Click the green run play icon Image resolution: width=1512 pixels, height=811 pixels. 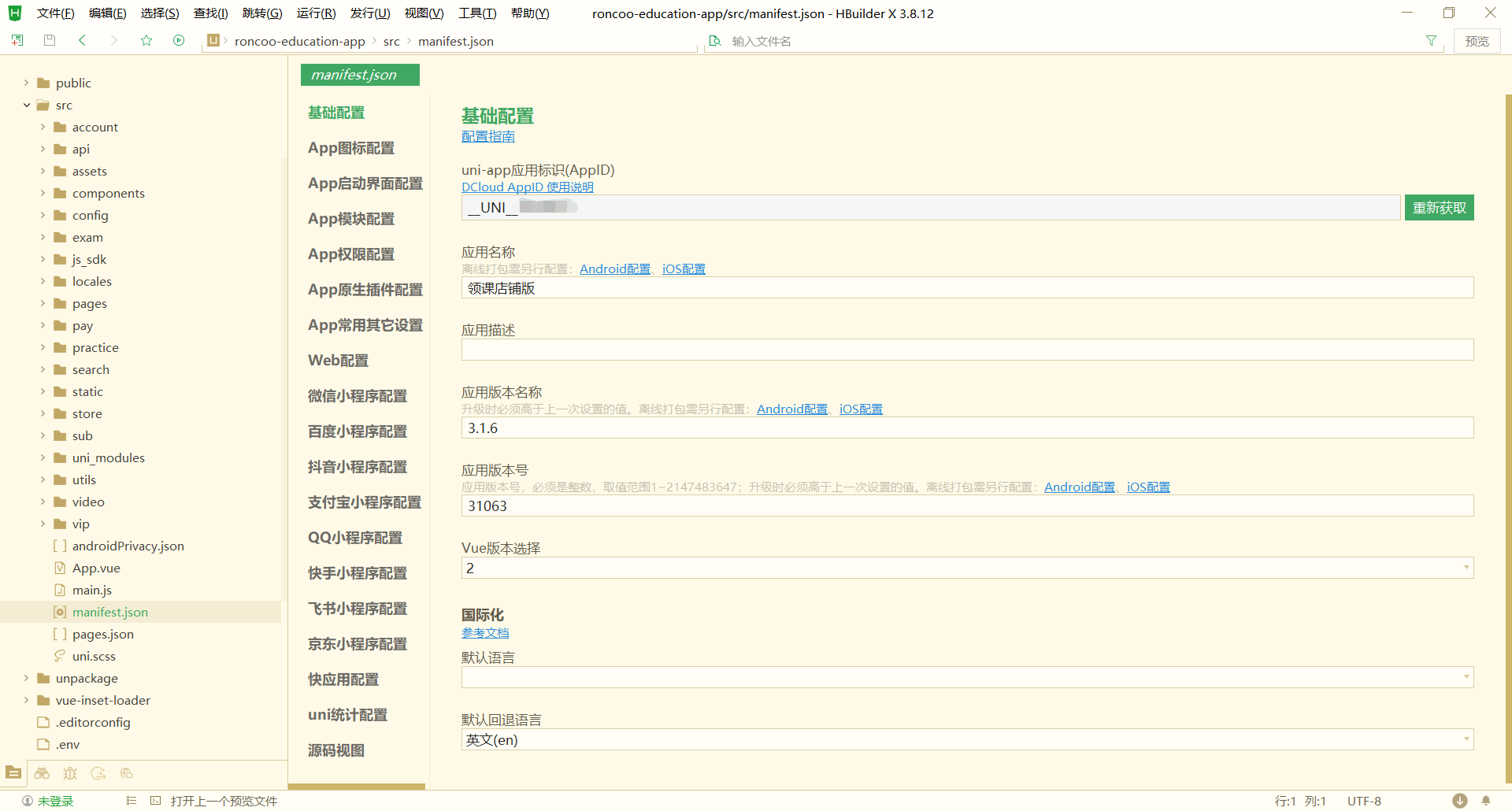tap(179, 40)
